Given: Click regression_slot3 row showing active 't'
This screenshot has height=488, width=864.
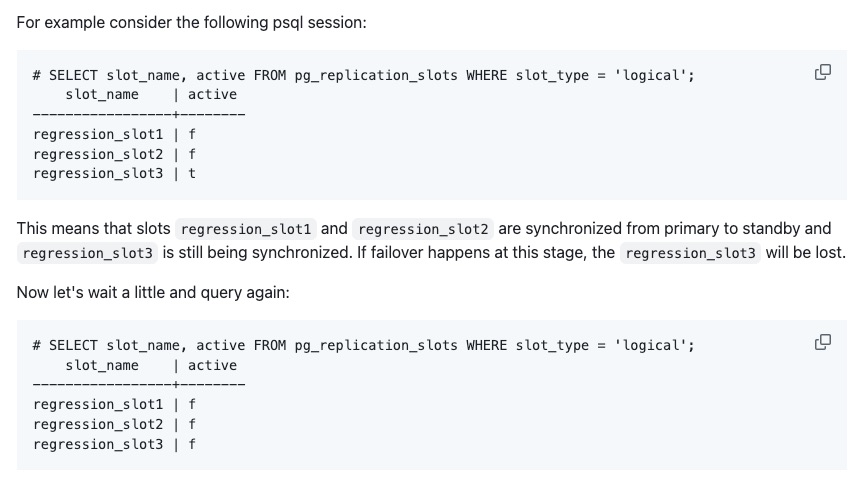Looking at the screenshot, I should pos(113,174).
